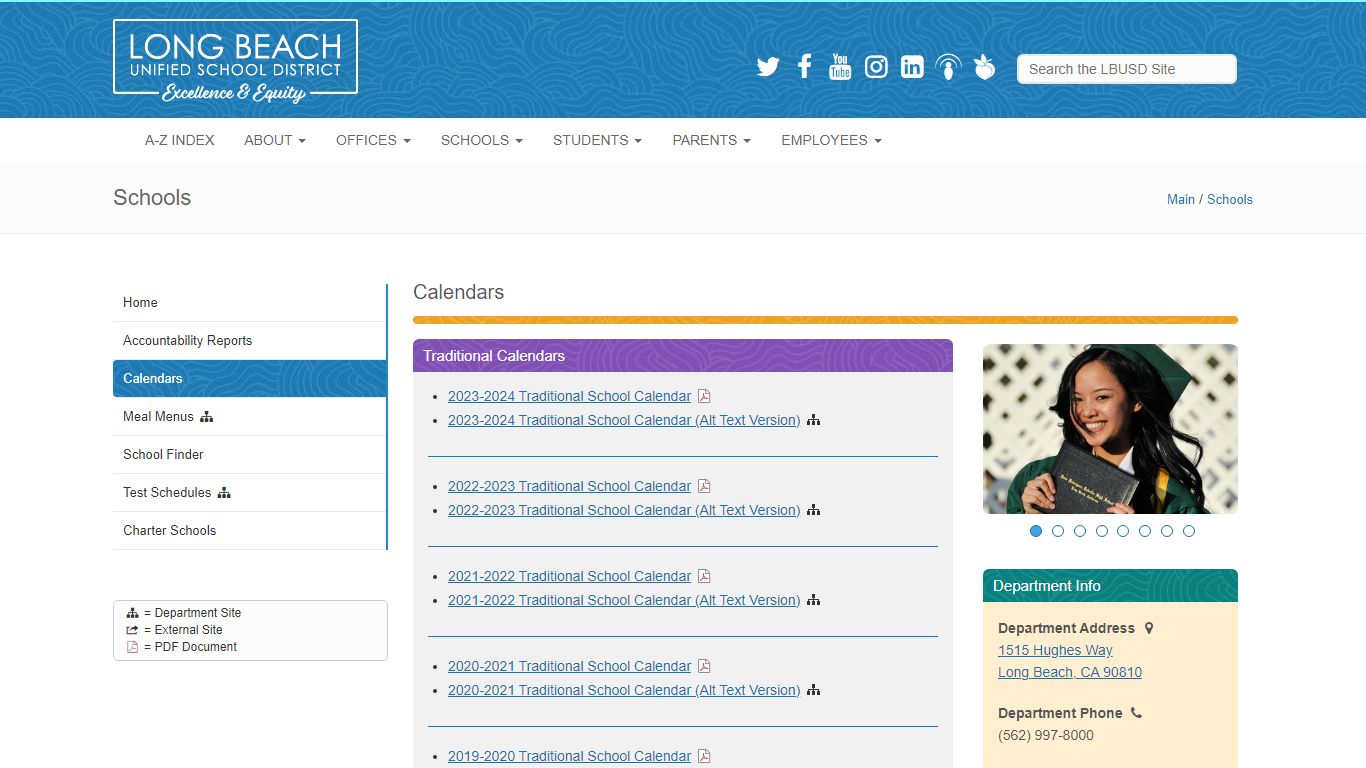Viewport: 1366px width, 768px height.
Task: Open the 2019-2020 Traditional School Calendar link
Action: [569, 756]
